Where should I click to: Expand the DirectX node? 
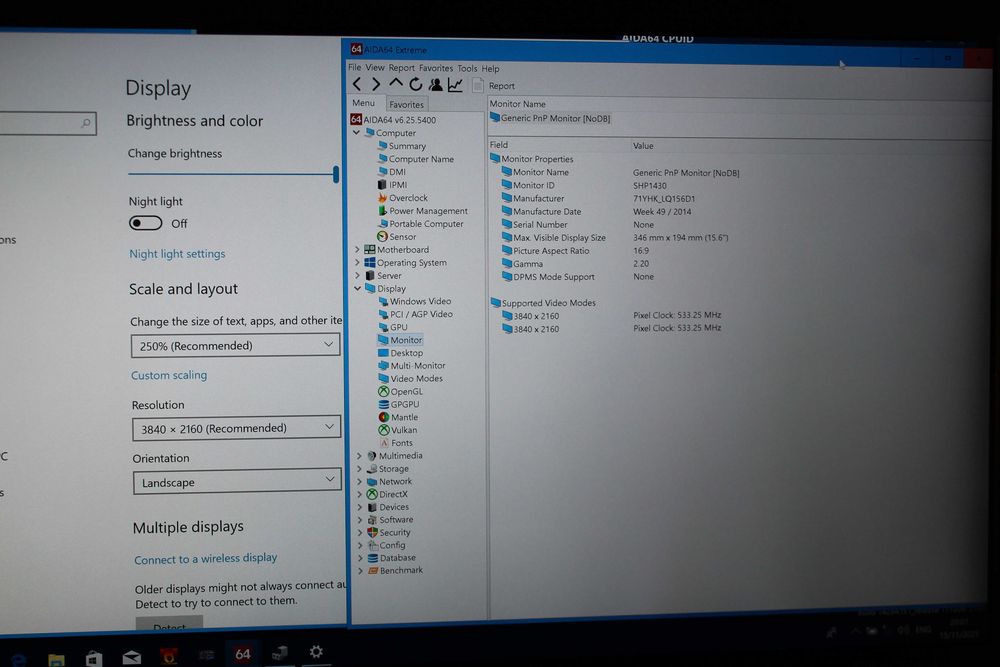pyautogui.click(x=359, y=494)
